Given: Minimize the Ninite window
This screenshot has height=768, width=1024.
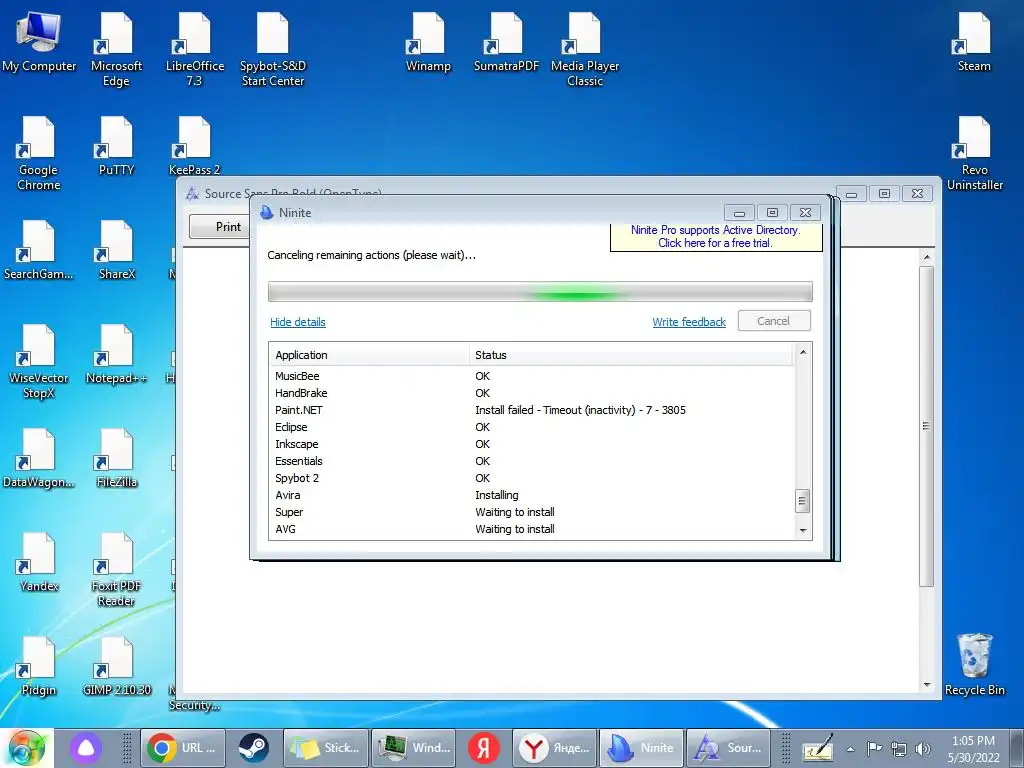Looking at the screenshot, I should pyautogui.click(x=739, y=213).
